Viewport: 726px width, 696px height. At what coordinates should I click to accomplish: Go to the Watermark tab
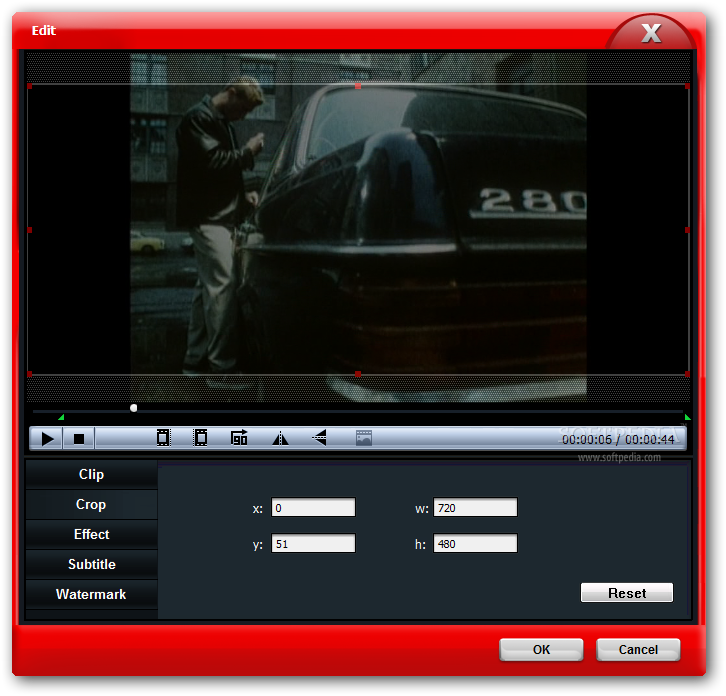[x=92, y=594]
